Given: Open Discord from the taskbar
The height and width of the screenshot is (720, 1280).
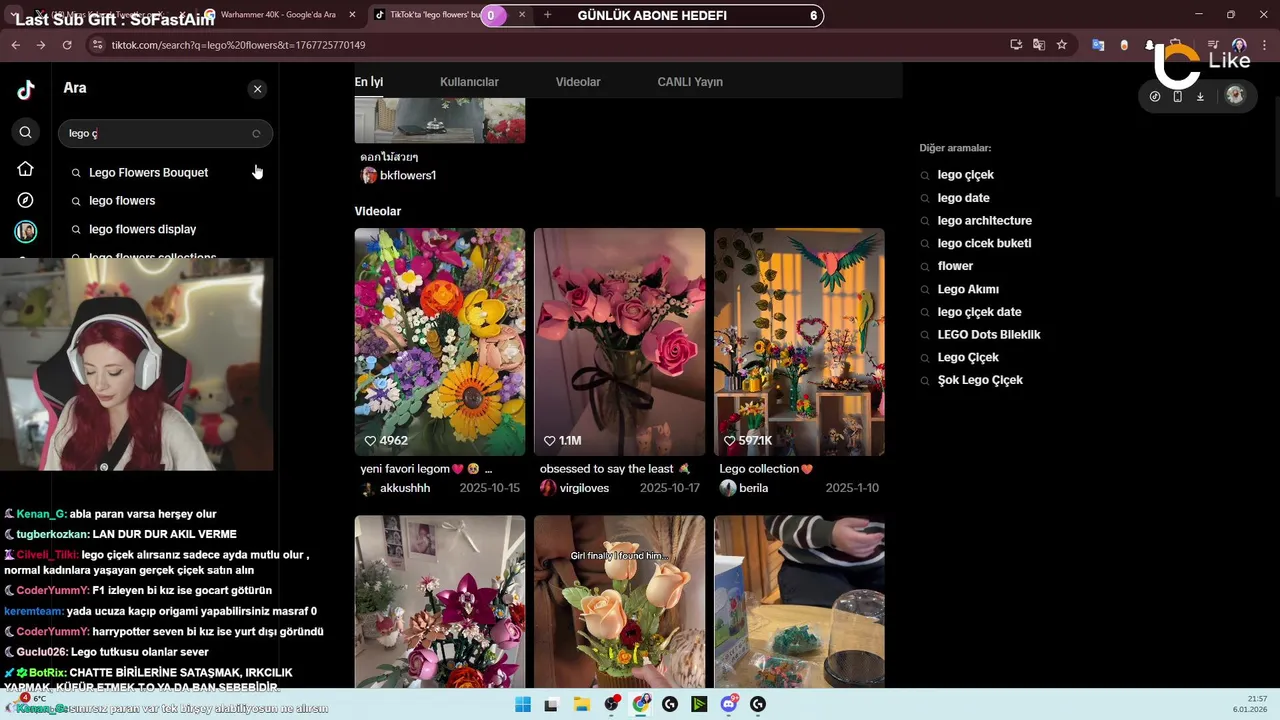Looking at the screenshot, I should point(729,705).
